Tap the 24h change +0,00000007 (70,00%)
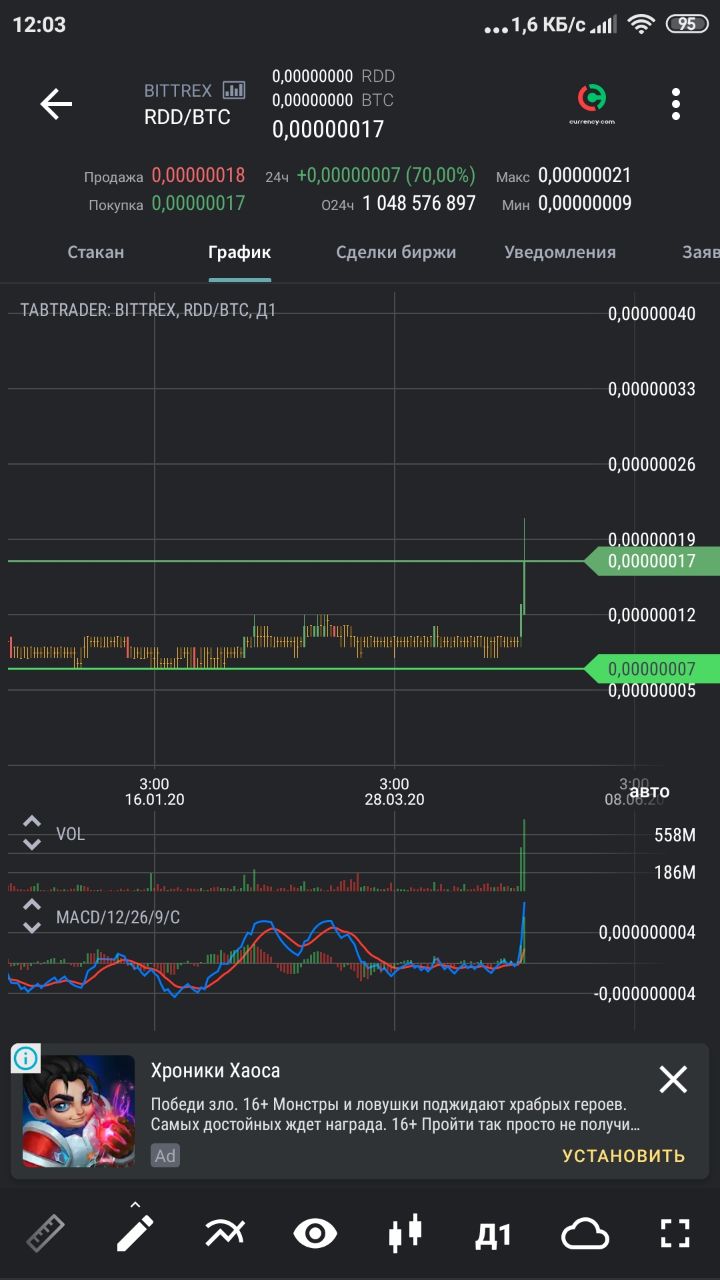 point(386,175)
